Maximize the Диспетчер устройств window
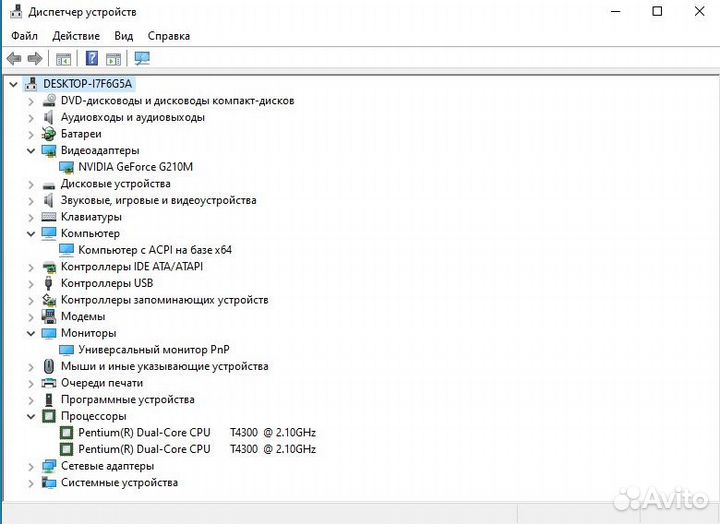The image size is (720, 524). pyautogui.click(x=657, y=11)
